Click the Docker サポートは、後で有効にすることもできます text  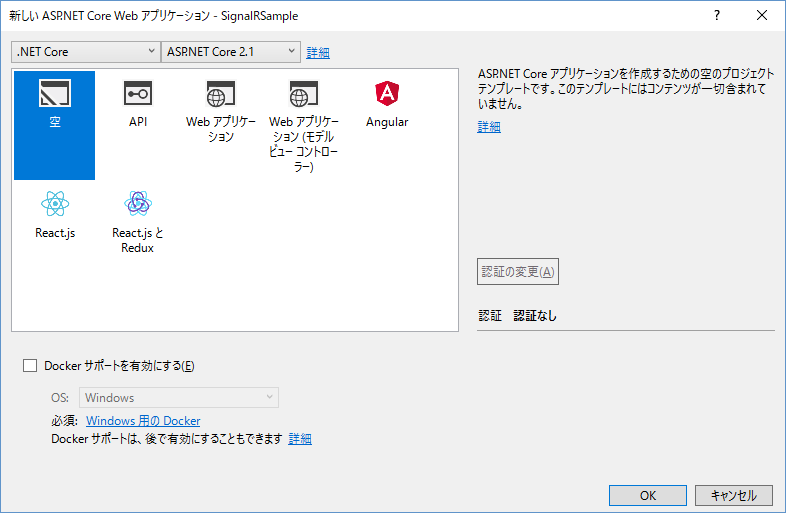pyautogui.click(x=167, y=439)
